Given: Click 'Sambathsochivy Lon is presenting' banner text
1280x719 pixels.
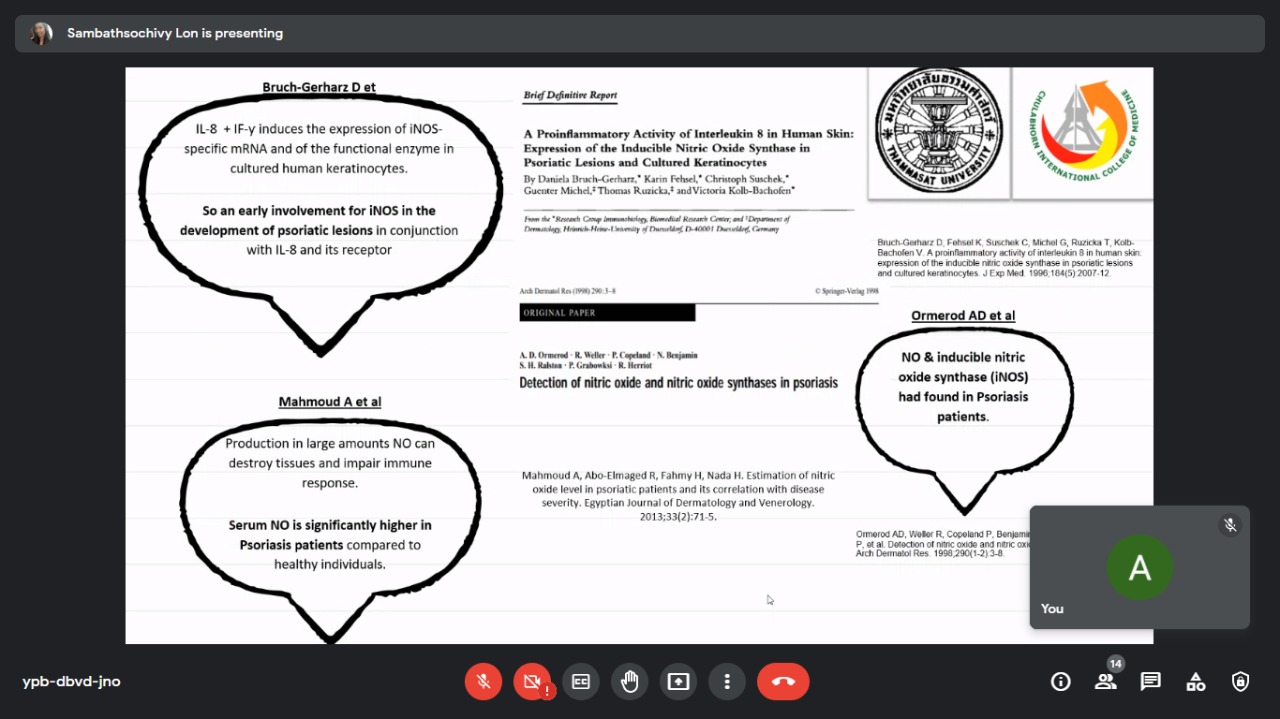Looking at the screenshot, I should click(175, 33).
